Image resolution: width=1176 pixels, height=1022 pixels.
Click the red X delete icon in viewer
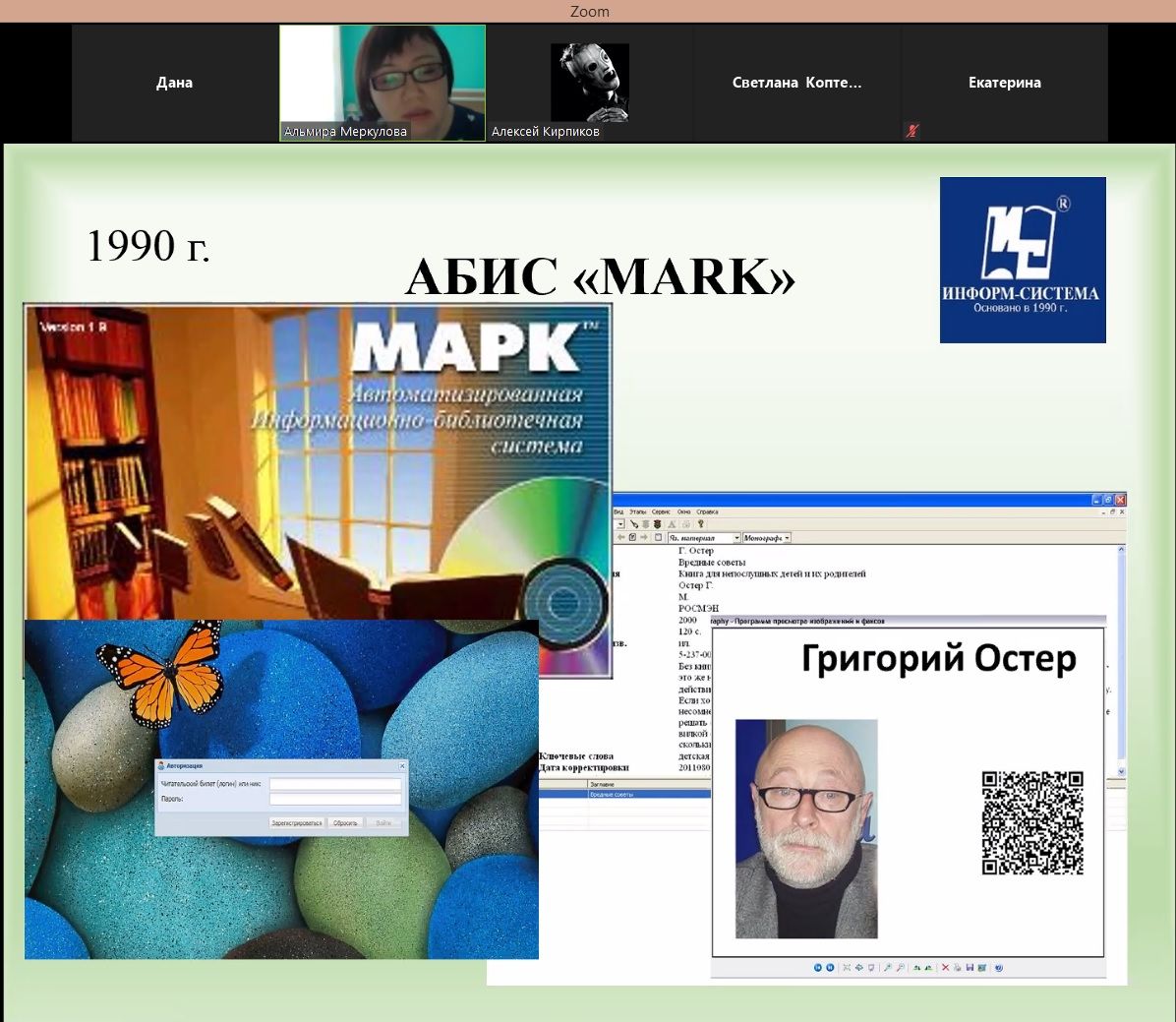945,968
